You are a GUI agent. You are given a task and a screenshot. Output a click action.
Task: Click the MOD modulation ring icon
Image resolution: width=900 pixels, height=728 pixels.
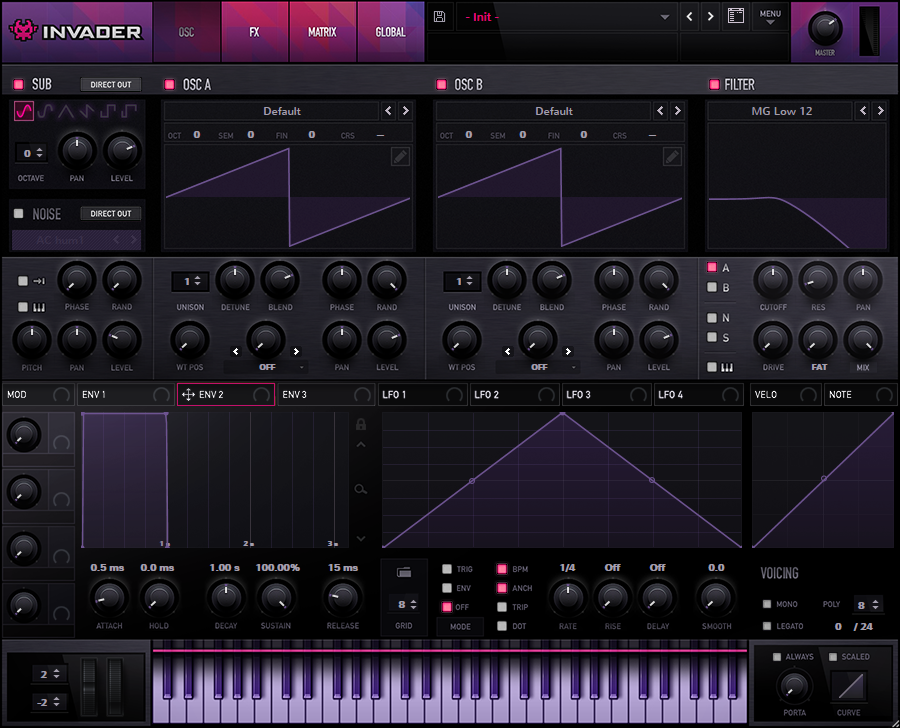61,395
